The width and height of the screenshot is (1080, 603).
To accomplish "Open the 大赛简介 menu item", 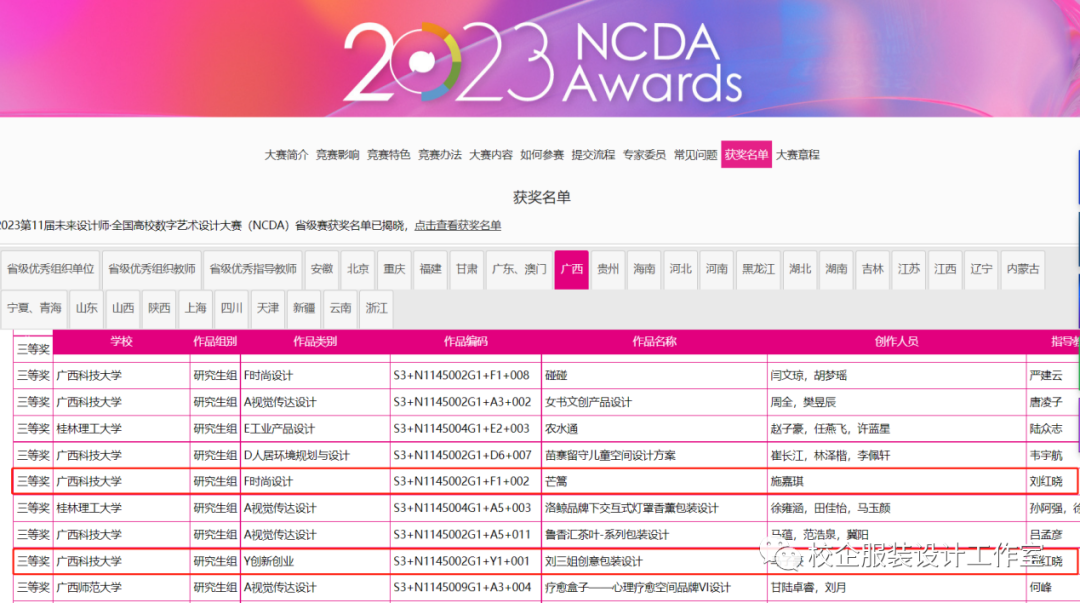I will click(x=287, y=155).
